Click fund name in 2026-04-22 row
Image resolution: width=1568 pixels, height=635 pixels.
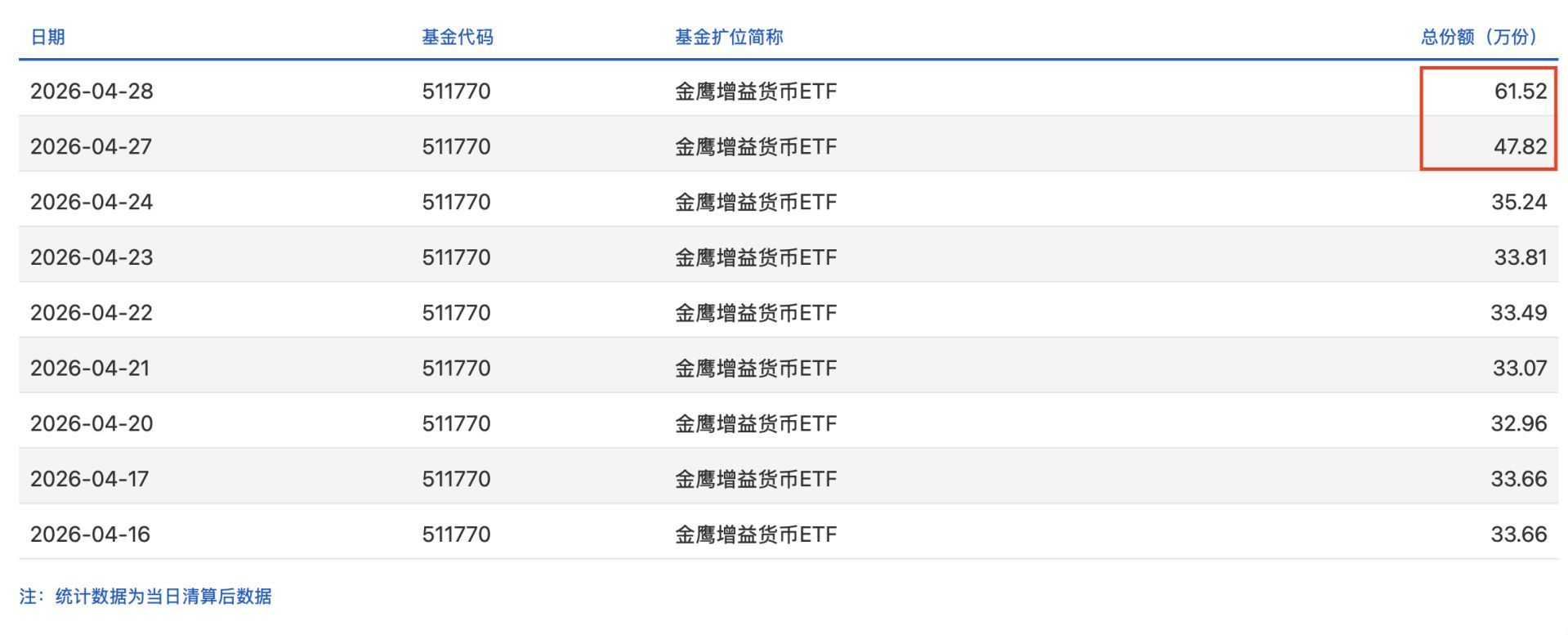pos(755,313)
